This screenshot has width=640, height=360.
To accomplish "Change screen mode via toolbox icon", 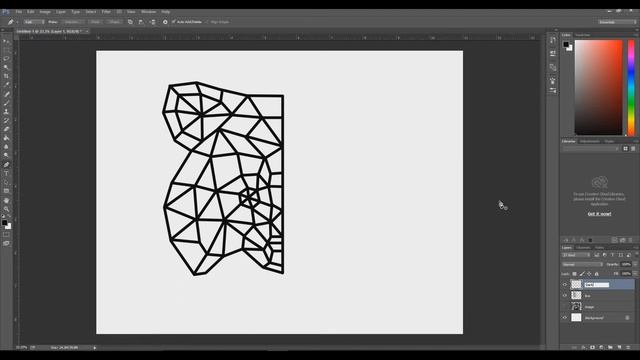I will (x=6, y=243).
